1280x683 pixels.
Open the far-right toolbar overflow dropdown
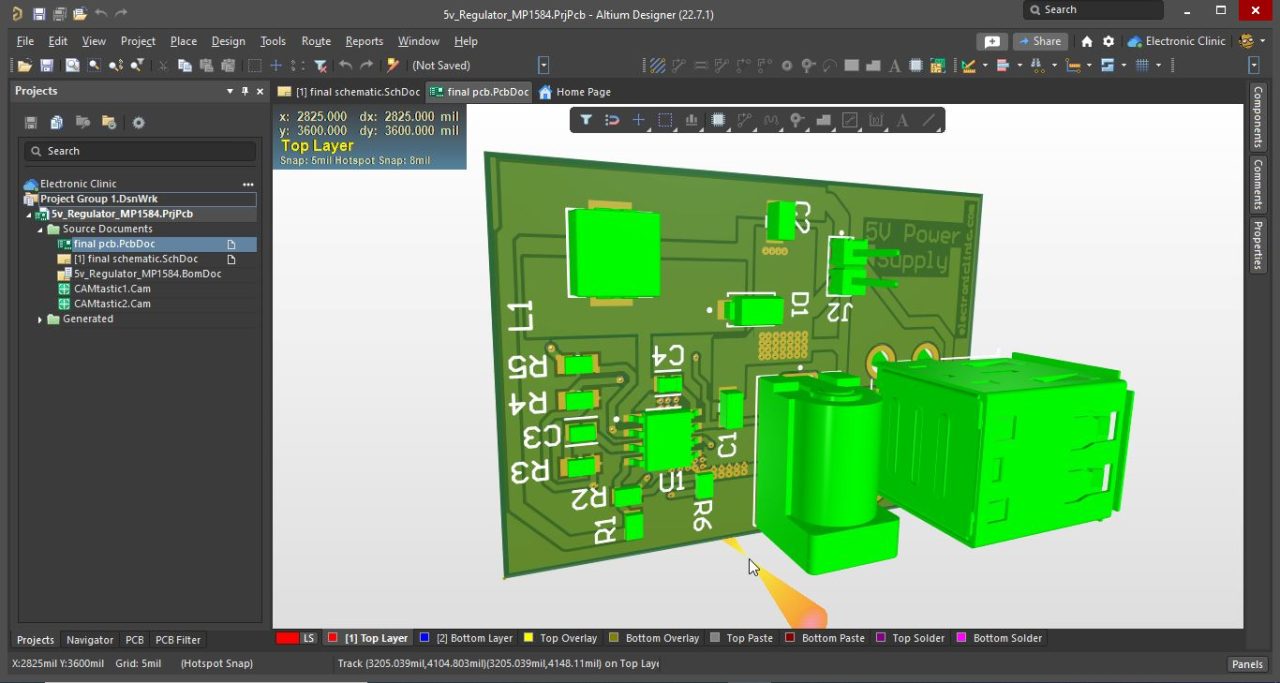point(1254,65)
